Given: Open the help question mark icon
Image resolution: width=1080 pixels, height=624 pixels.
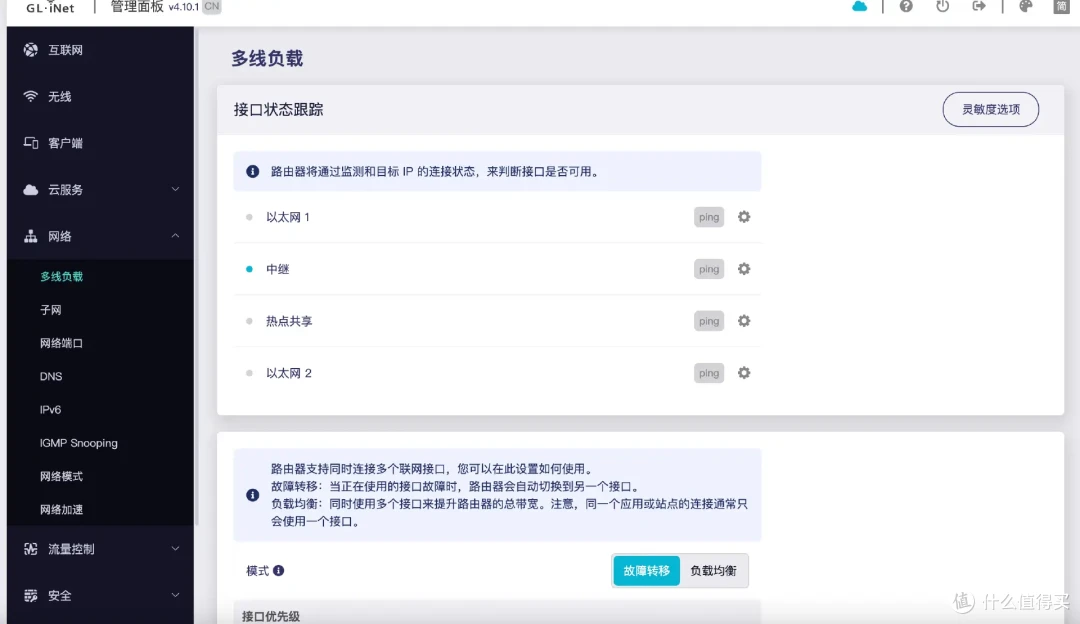Looking at the screenshot, I should (x=906, y=6).
